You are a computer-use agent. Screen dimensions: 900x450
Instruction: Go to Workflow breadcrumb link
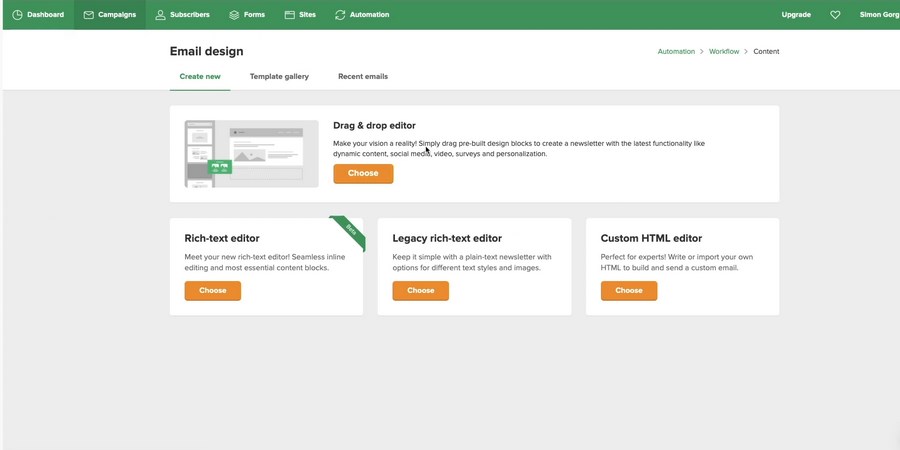pyautogui.click(x=724, y=51)
